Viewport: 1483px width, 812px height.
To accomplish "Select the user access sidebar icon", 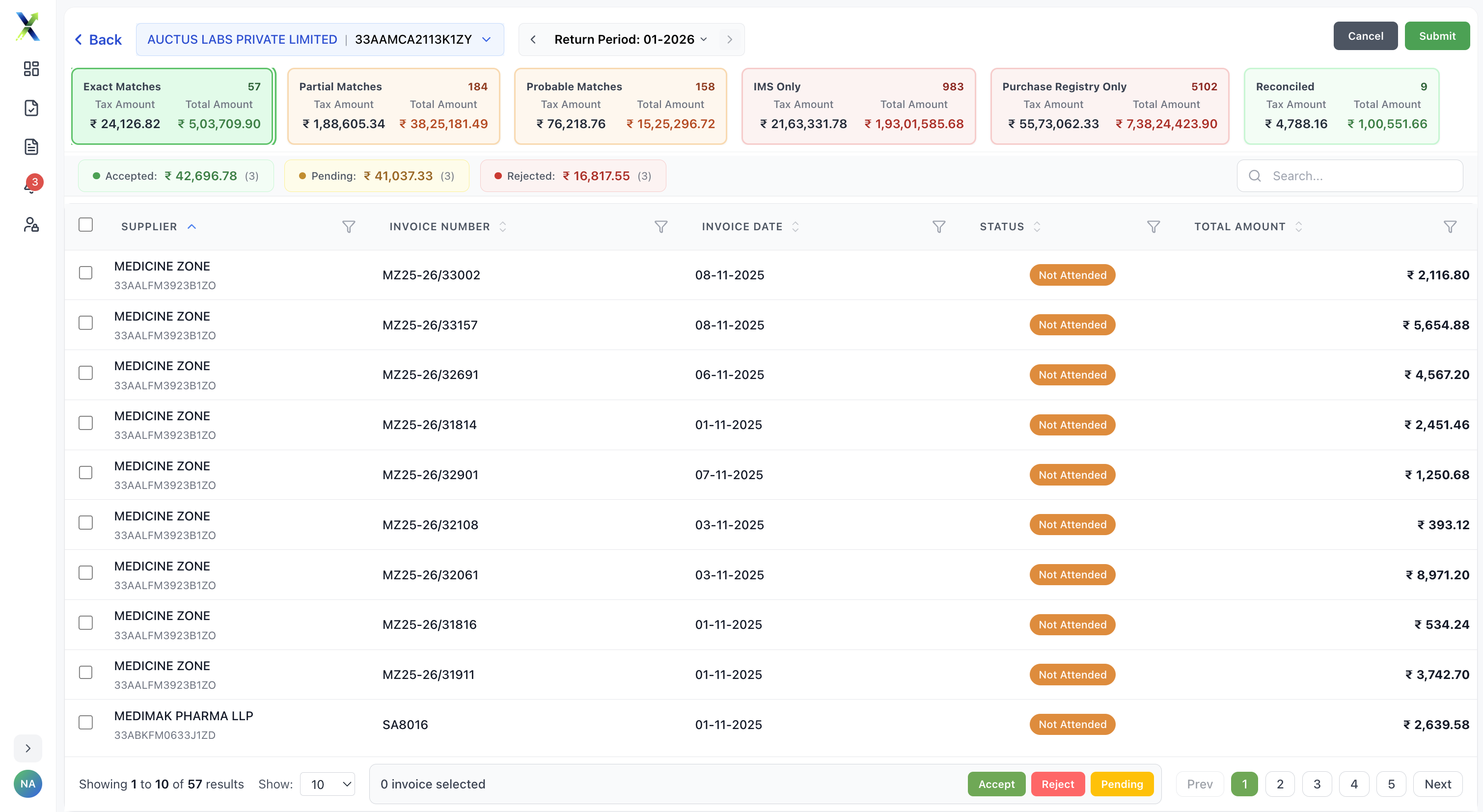I will tap(31, 224).
